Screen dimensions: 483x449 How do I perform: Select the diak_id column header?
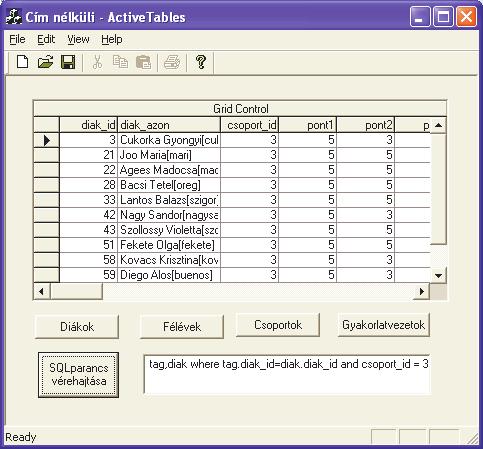click(88, 125)
